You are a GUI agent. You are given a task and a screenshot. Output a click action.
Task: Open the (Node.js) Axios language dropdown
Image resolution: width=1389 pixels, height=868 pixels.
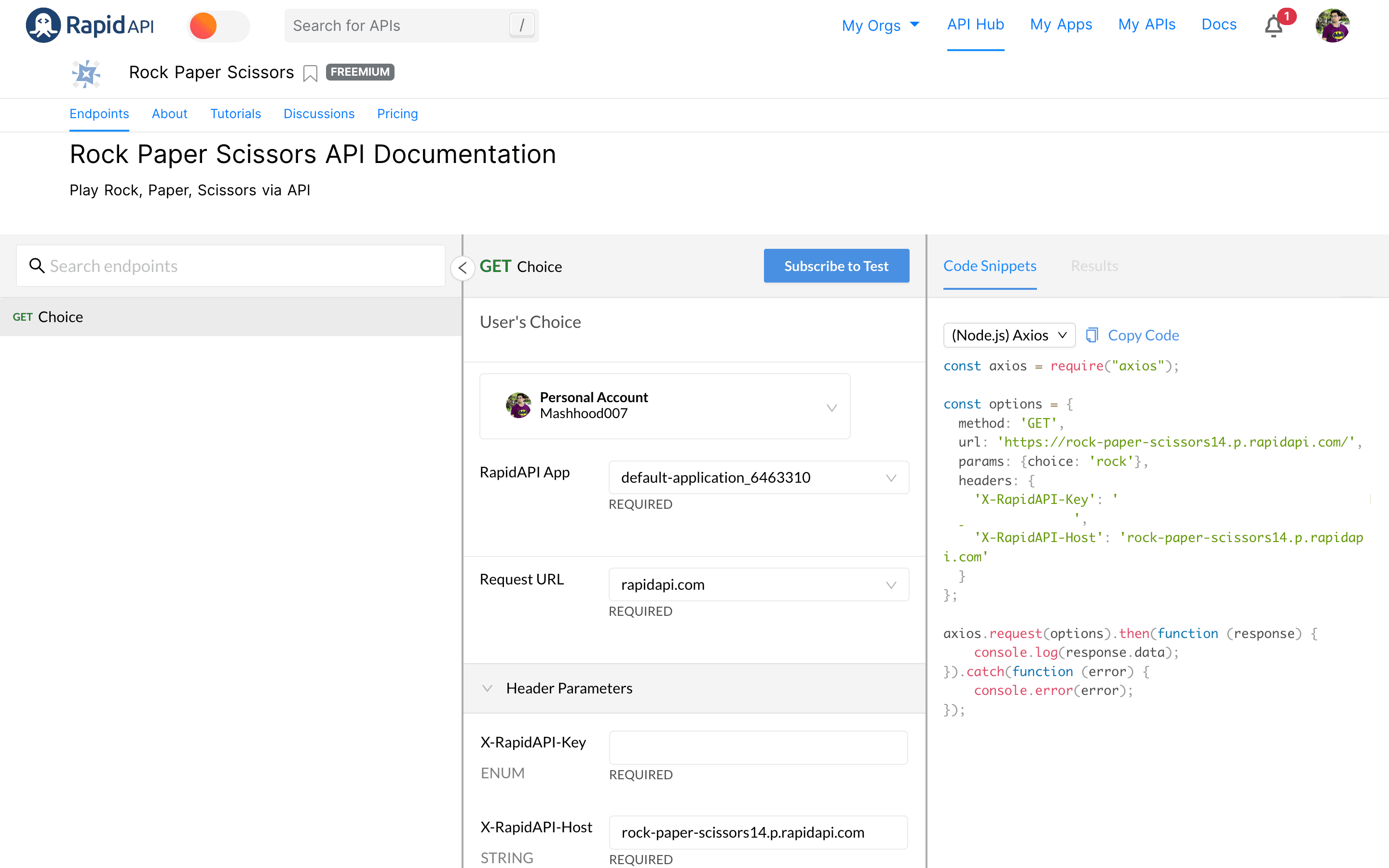(1009, 335)
